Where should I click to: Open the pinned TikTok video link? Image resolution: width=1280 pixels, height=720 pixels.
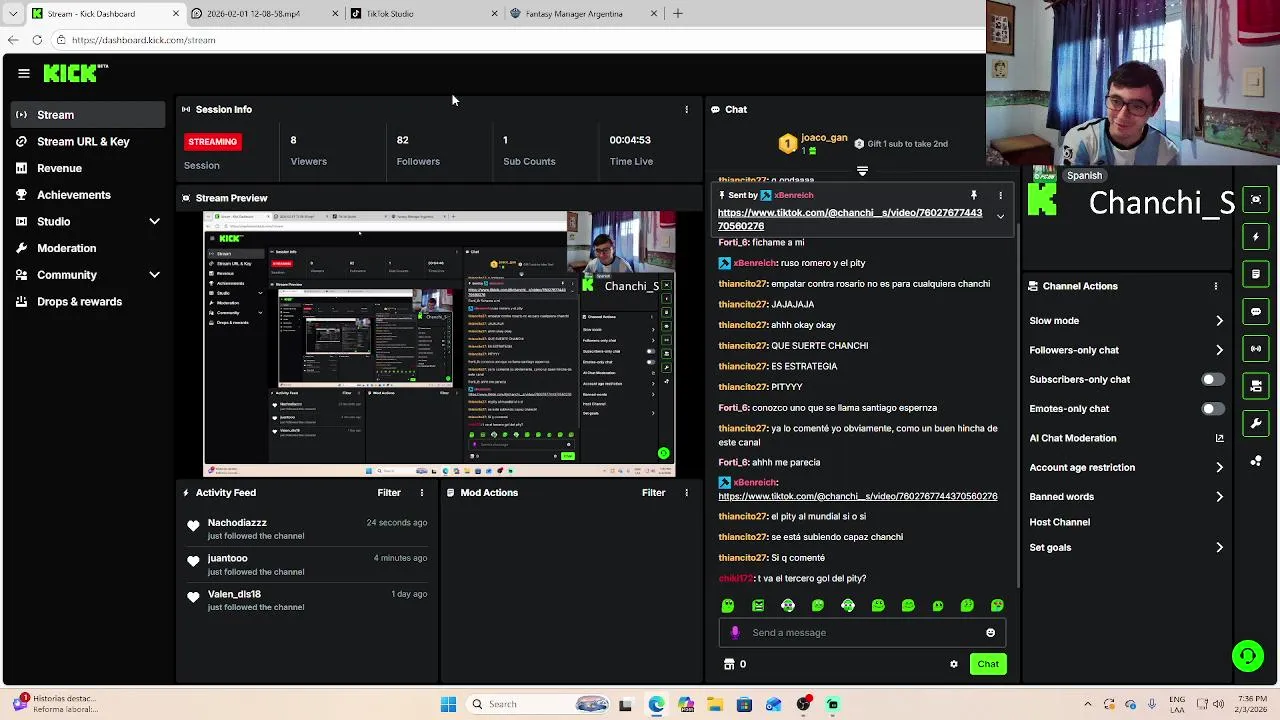click(x=850, y=219)
